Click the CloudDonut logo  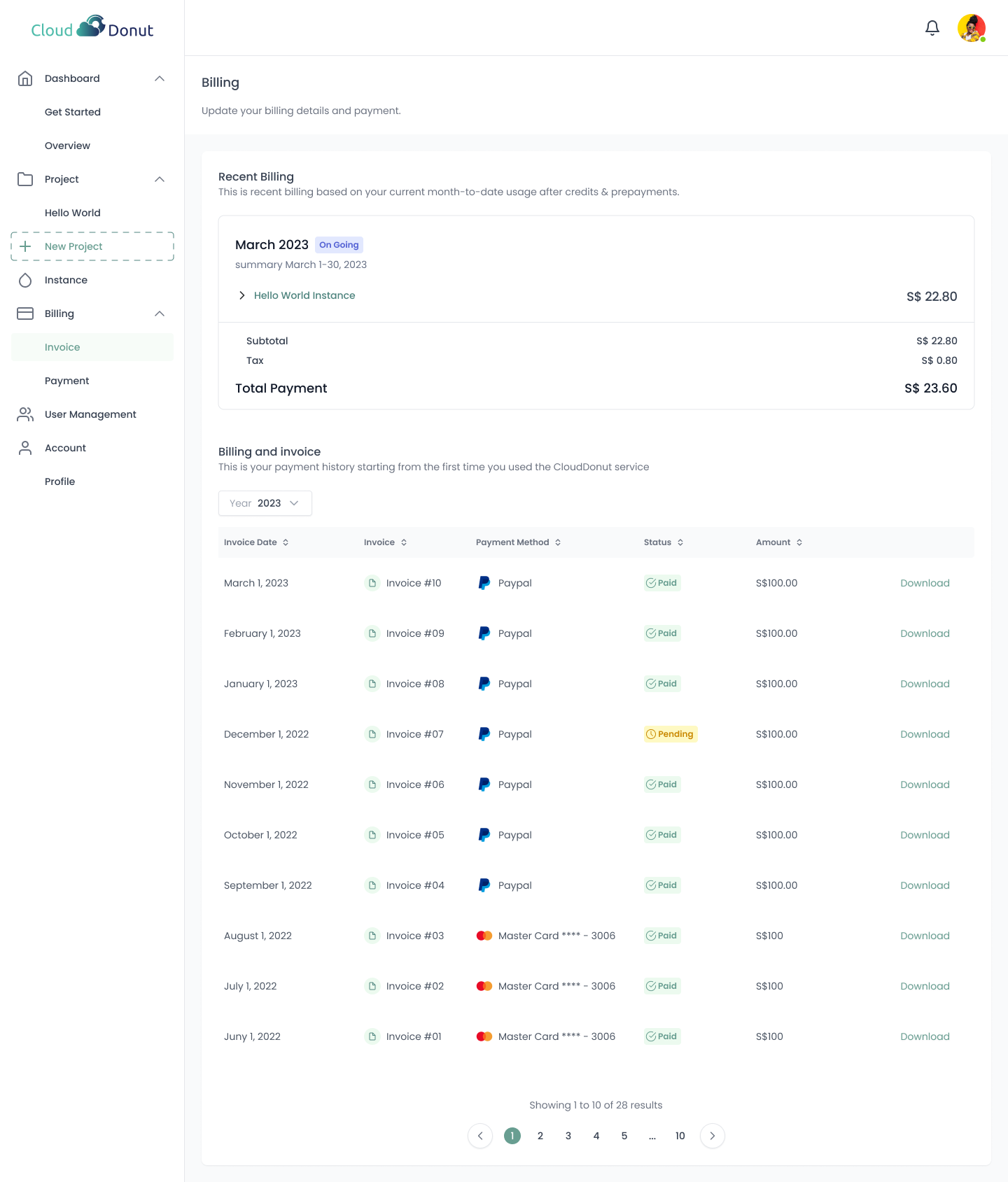92,29
